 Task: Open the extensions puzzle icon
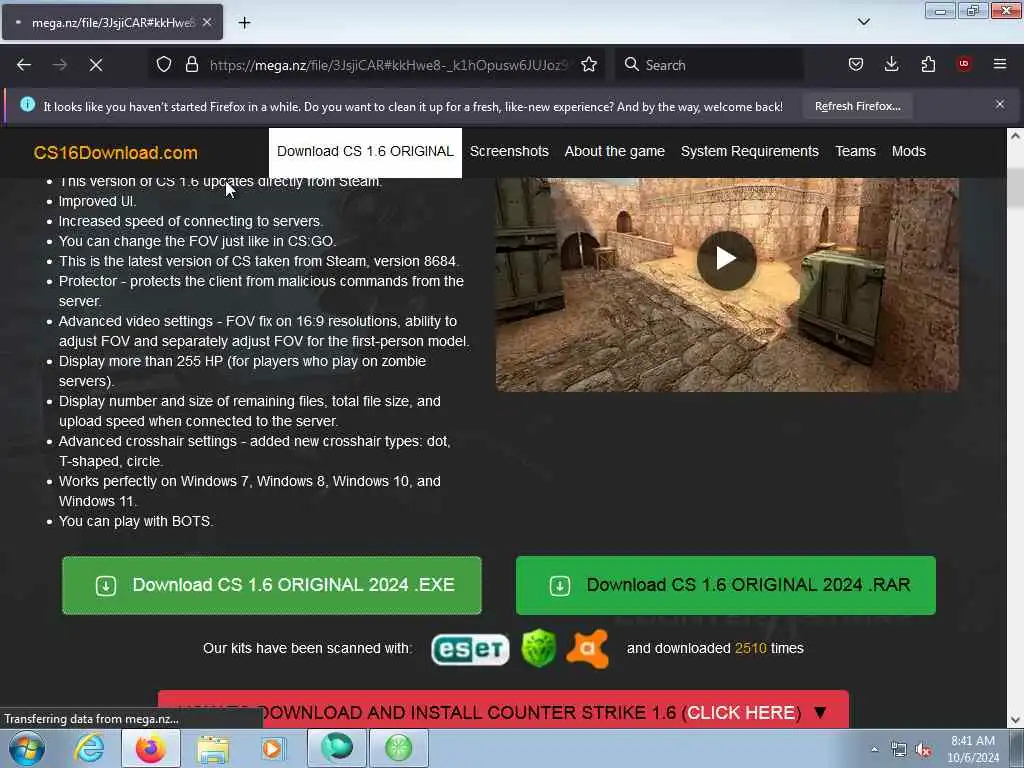[x=928, y=64]
